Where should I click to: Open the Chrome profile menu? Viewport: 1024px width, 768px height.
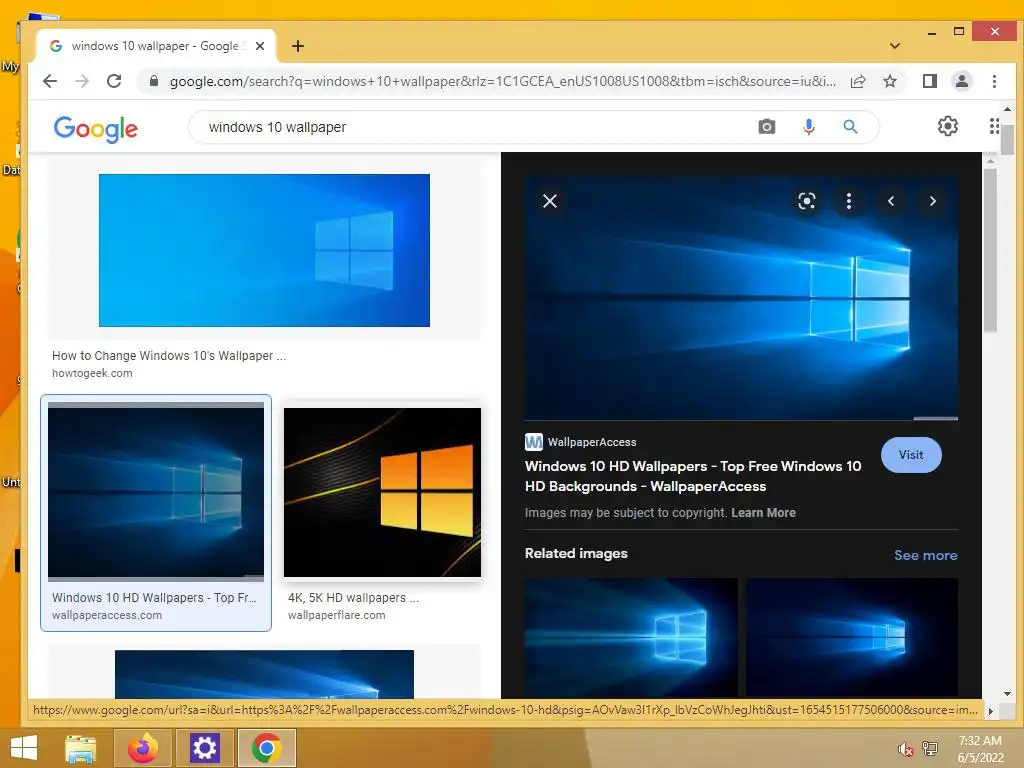click(x=961, y=82)
